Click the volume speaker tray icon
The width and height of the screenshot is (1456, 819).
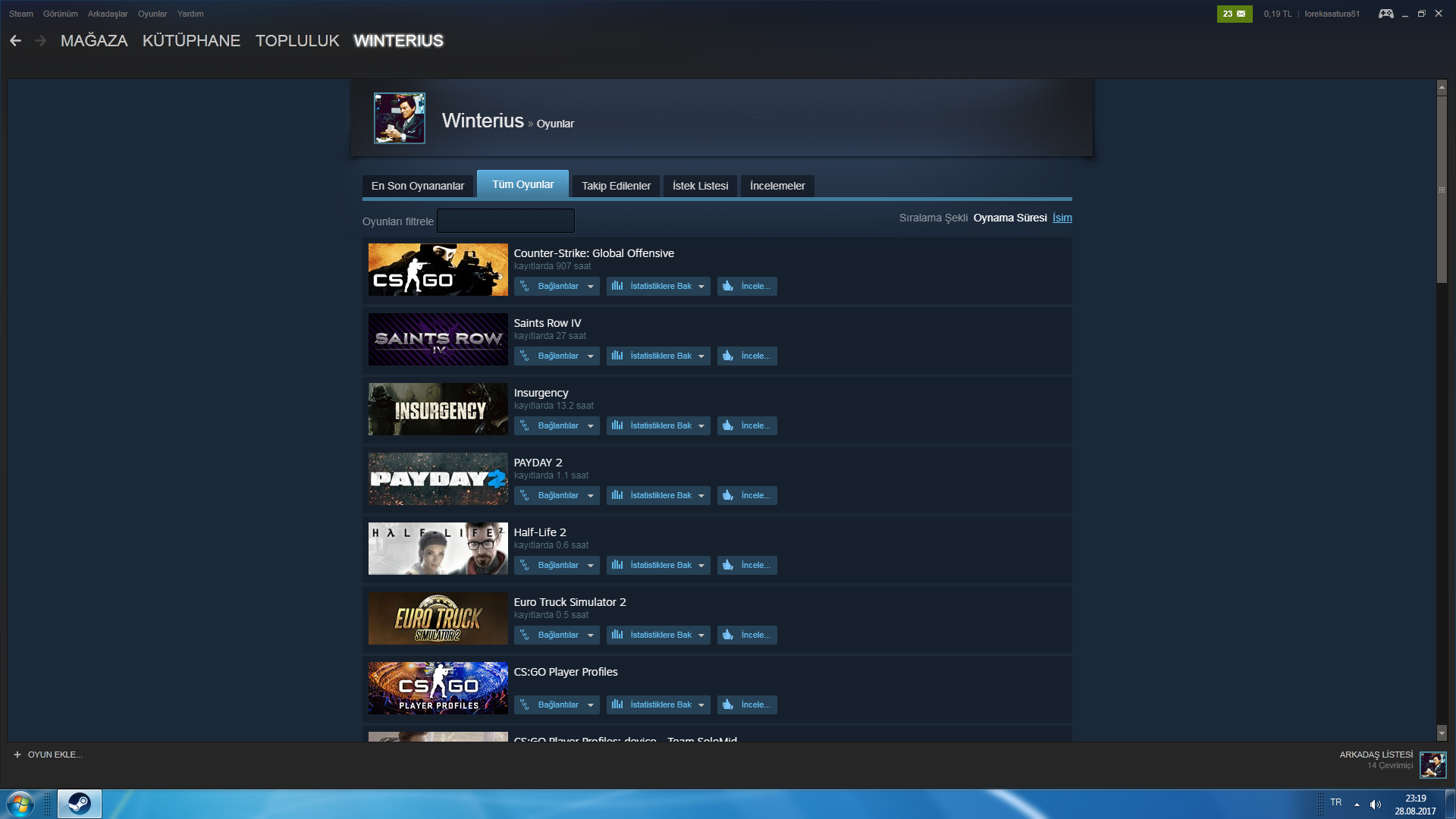[x=1376, y=805]
